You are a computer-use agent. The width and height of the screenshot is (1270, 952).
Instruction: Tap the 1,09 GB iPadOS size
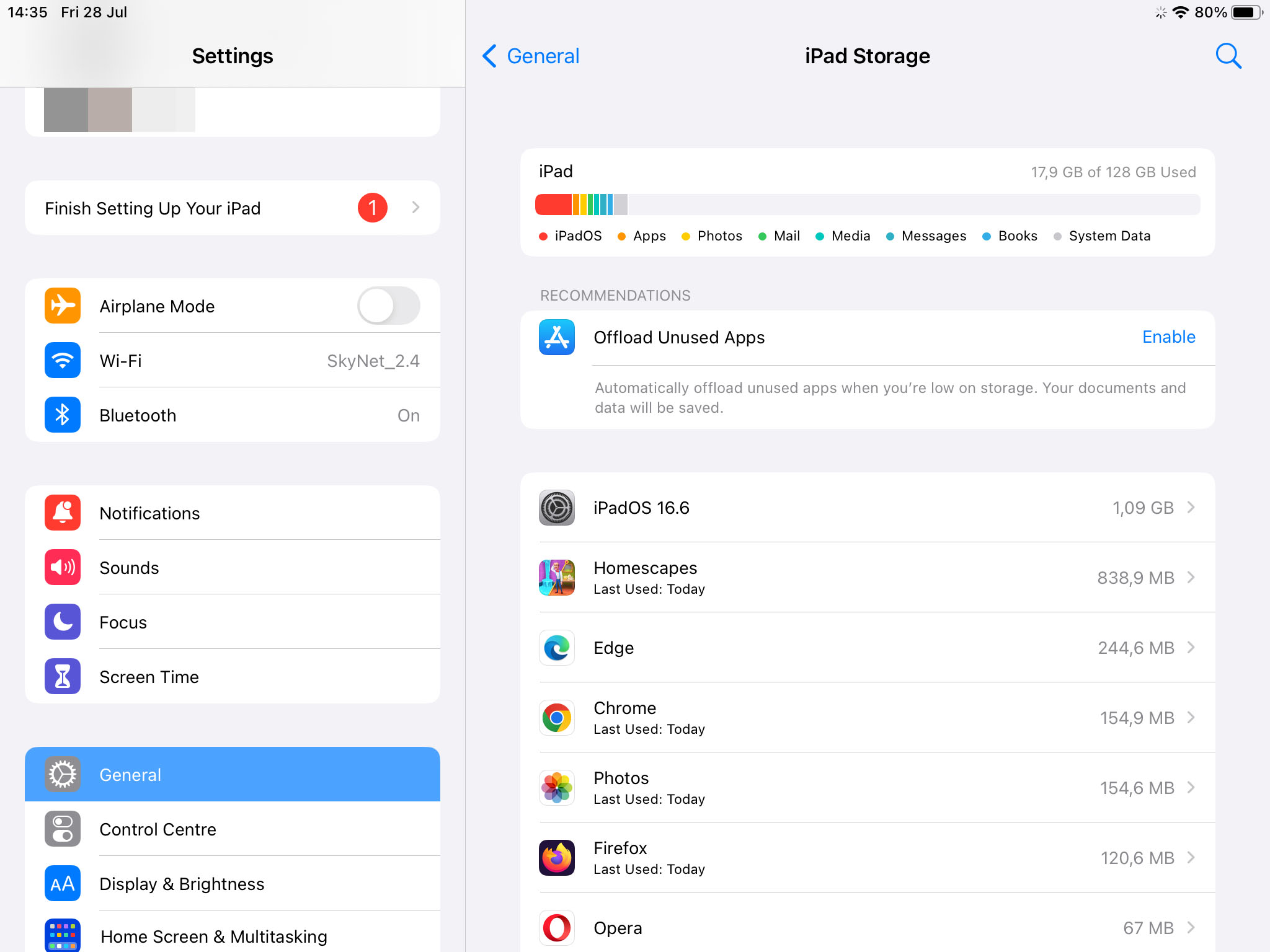pos(1143,508)
